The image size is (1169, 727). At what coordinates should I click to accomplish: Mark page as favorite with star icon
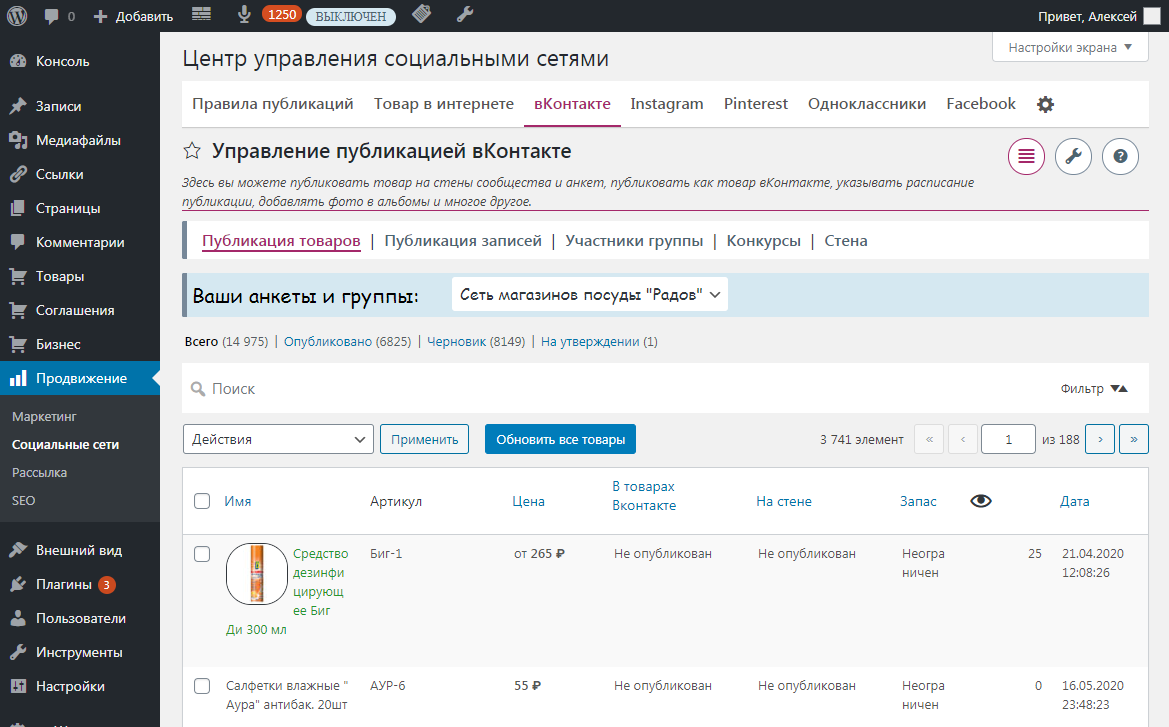point(192,151)
